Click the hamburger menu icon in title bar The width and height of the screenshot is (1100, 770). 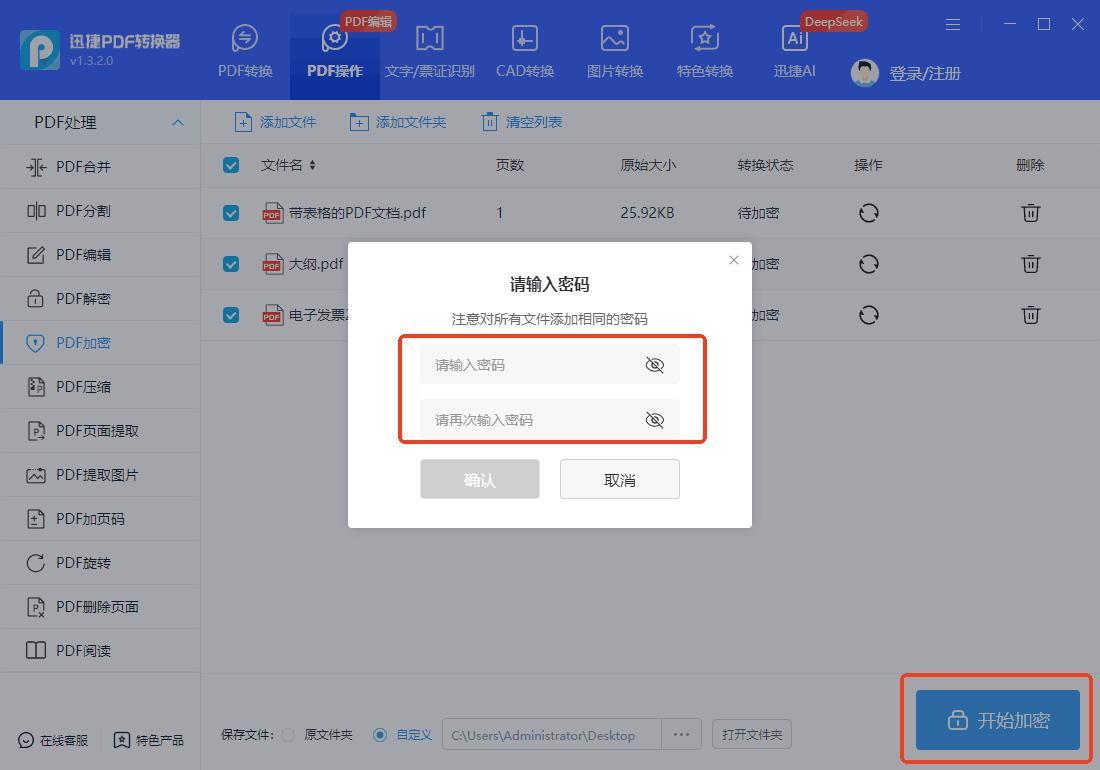[953, 24]
